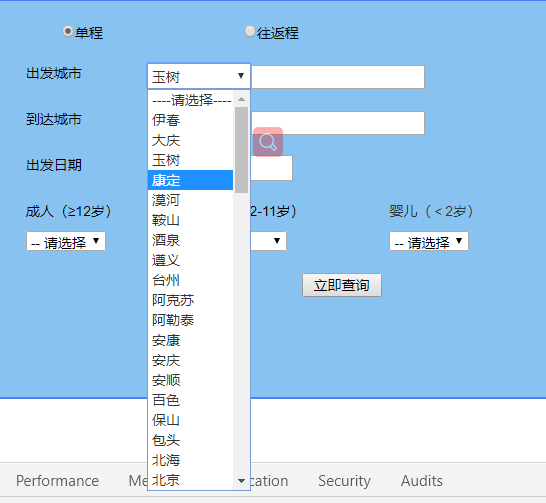Select the ----请选择---- placeholder option

coord(190,100)
